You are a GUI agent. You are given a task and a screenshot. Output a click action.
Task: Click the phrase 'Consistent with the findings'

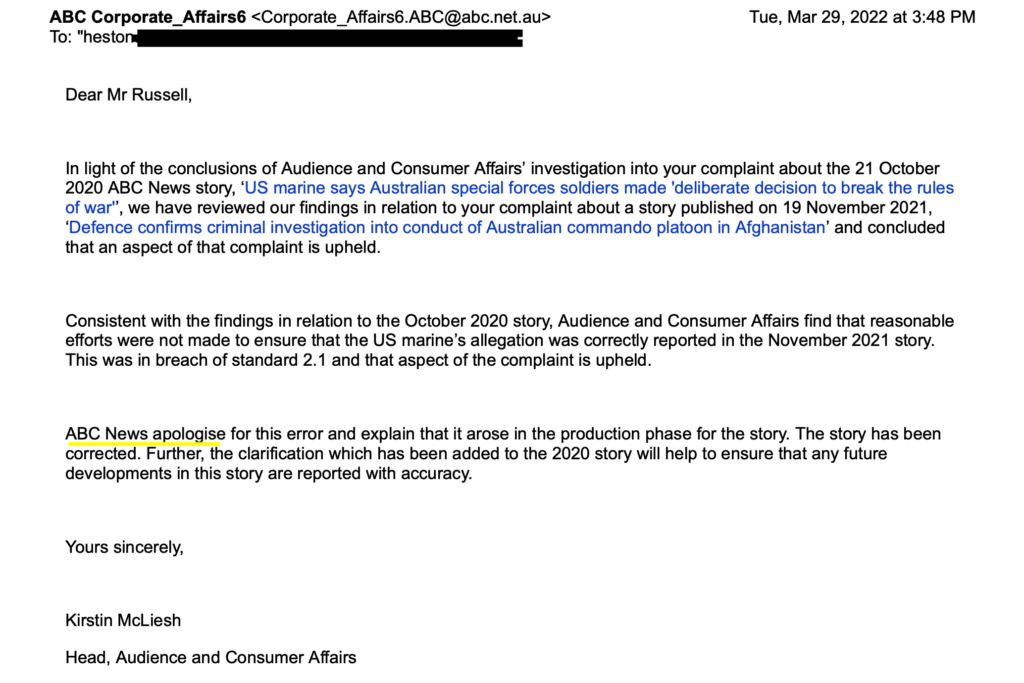(170, 321)
